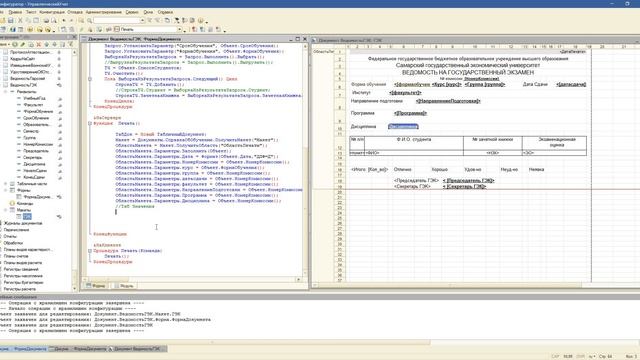Select the НомерКомиссии attribute in the tree
640x360 pixels.
(x=38, y=144)
